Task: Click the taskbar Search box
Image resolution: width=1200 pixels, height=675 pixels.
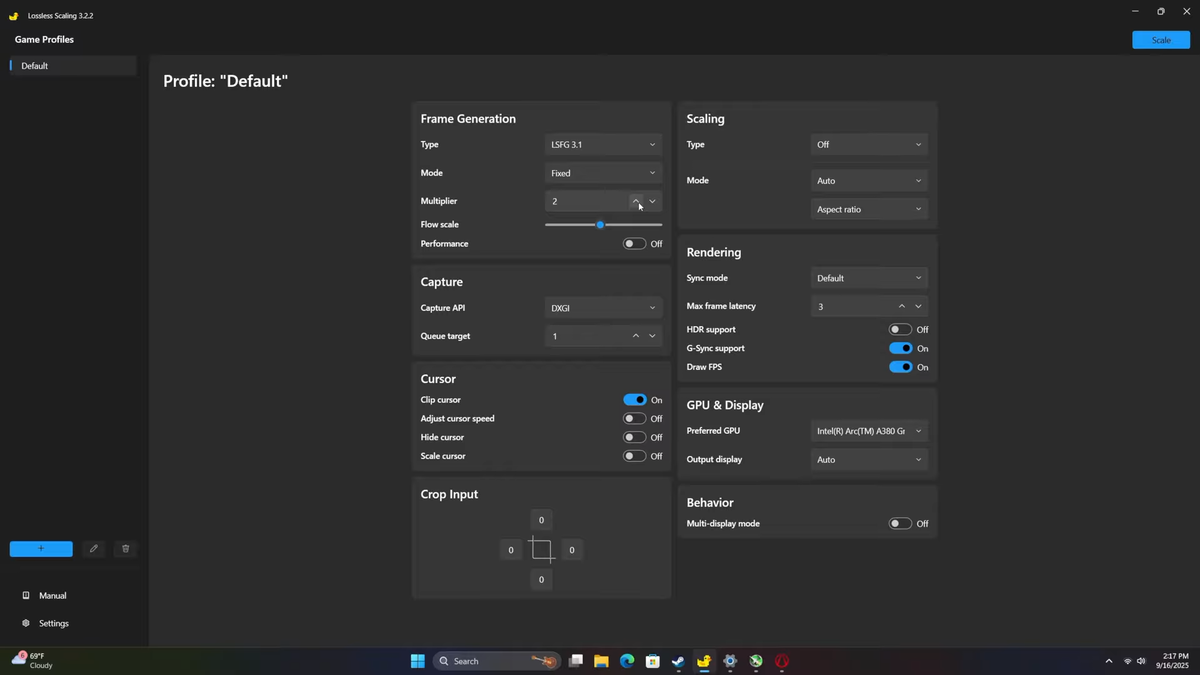Action: pyautogui.click(x=495, y=661)
